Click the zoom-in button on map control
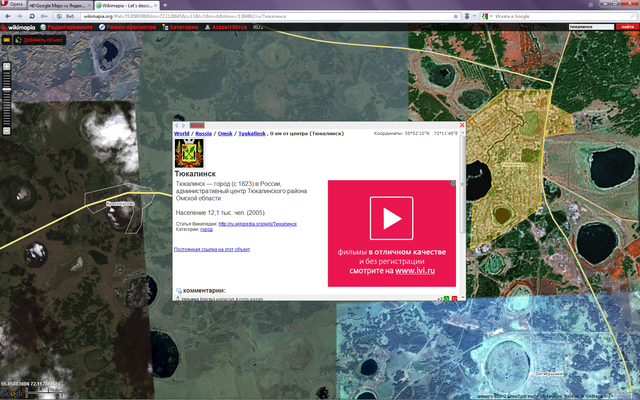 pyautogui.click(x=6, y=64)
